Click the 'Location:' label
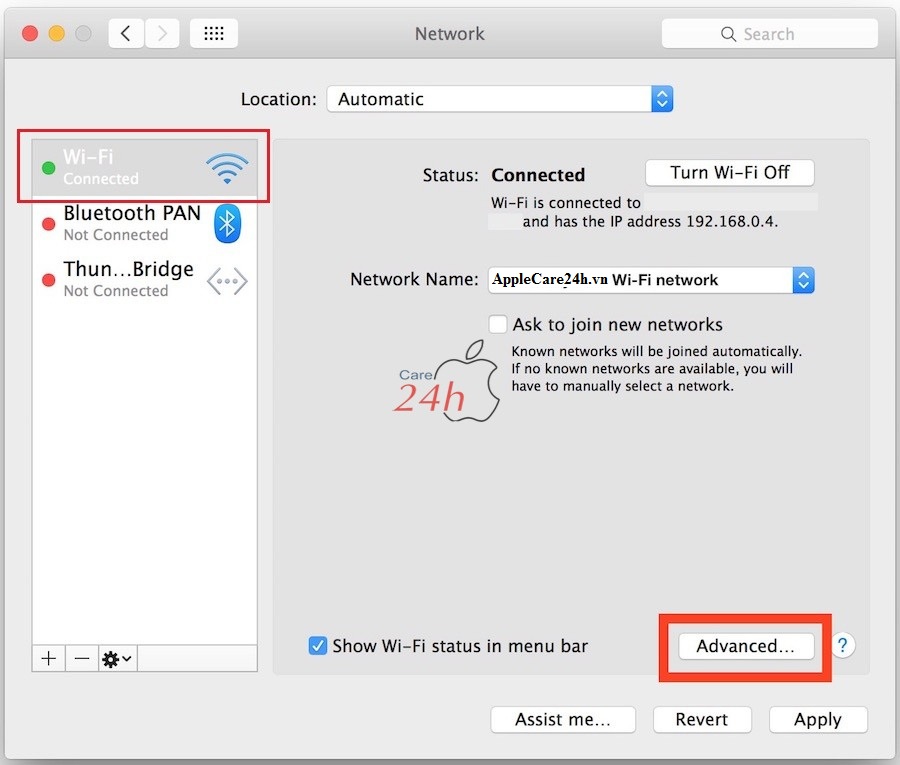Screen dimensions: 900x765 pyautogui.click(x=278, y=99)
